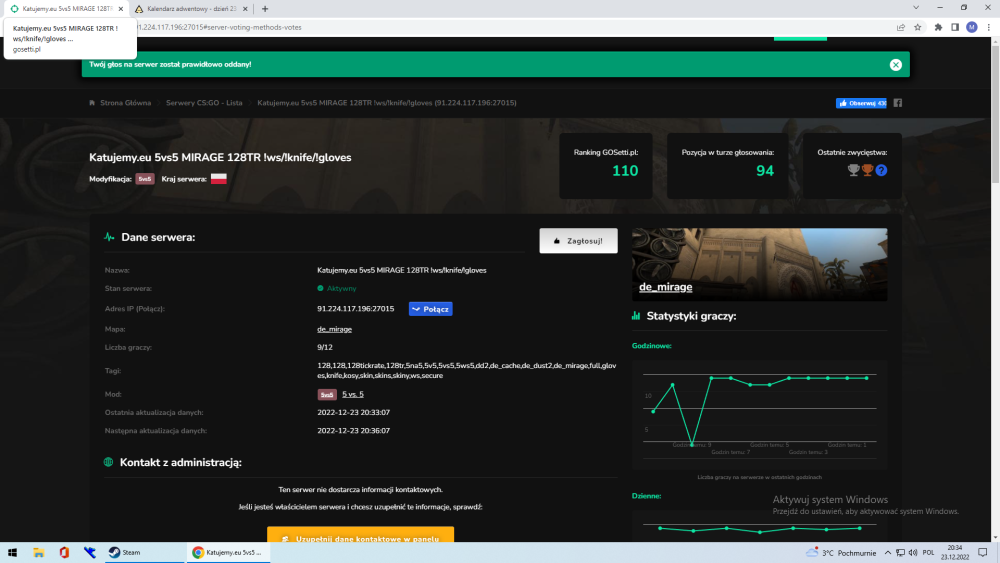The width and height of the screenshot is (1000, 563).
Task: Click the bronze trophy icon
Action: coord(867,170)
